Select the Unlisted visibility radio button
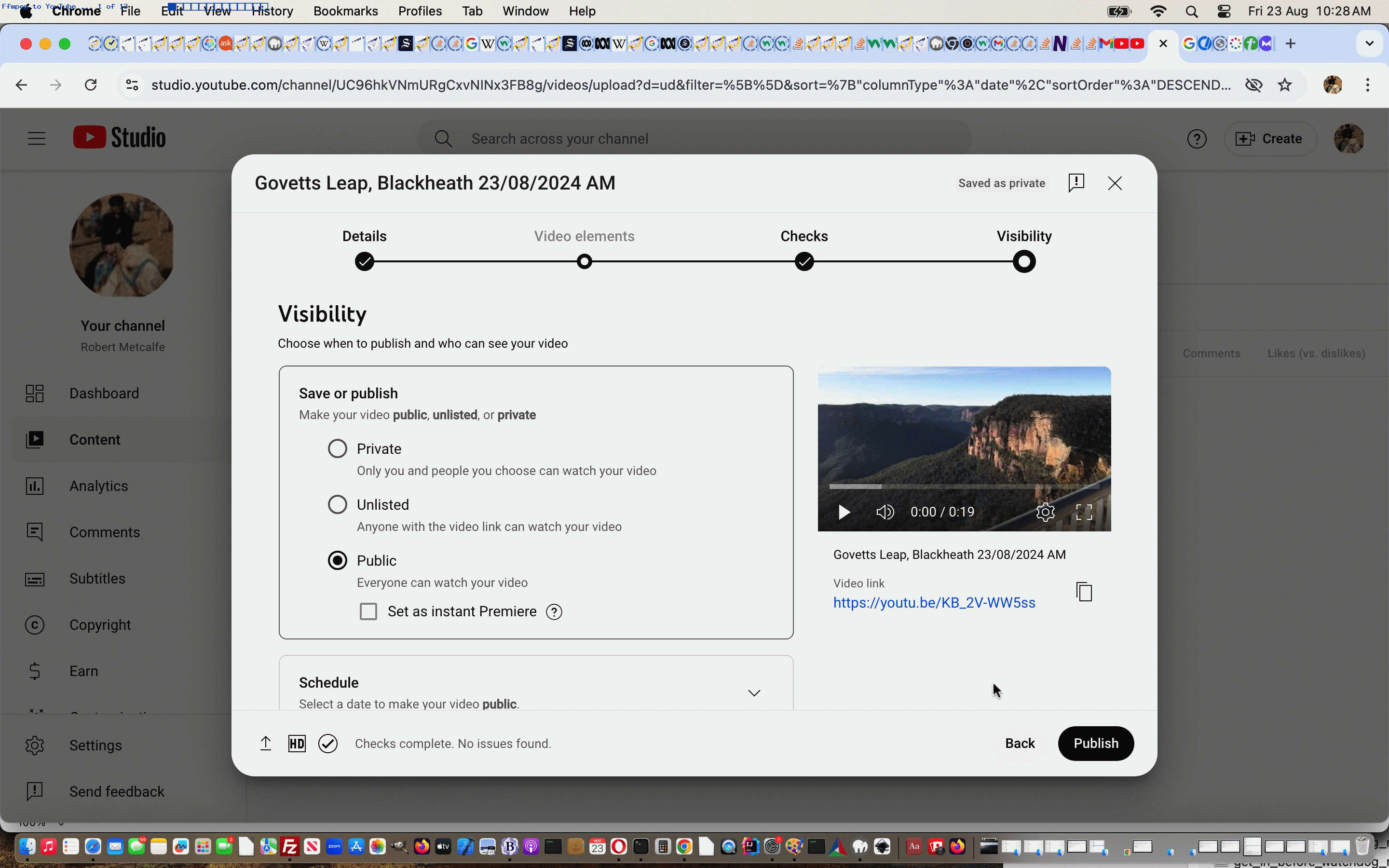The image size is (1389, 868). [x=338, y=504]
